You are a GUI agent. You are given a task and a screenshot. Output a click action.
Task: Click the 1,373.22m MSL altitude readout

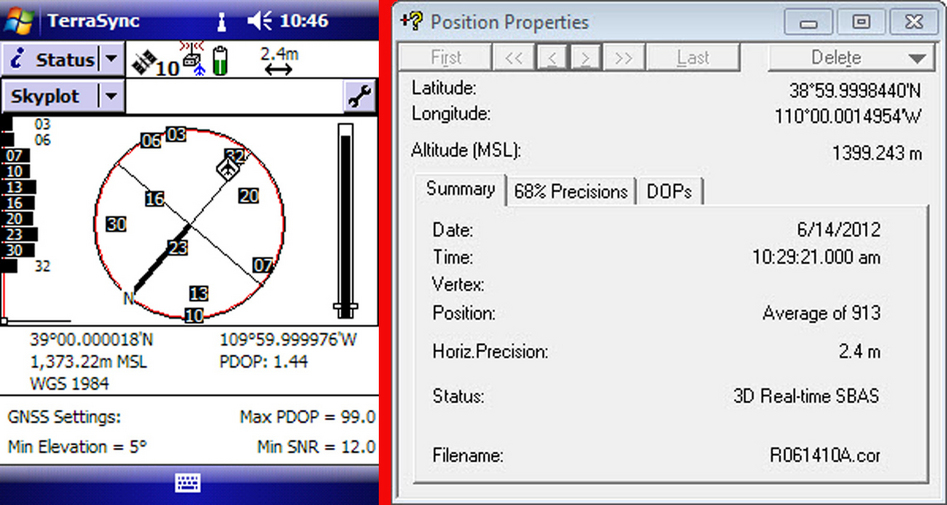pyautogui.click(x=89, y=362)
